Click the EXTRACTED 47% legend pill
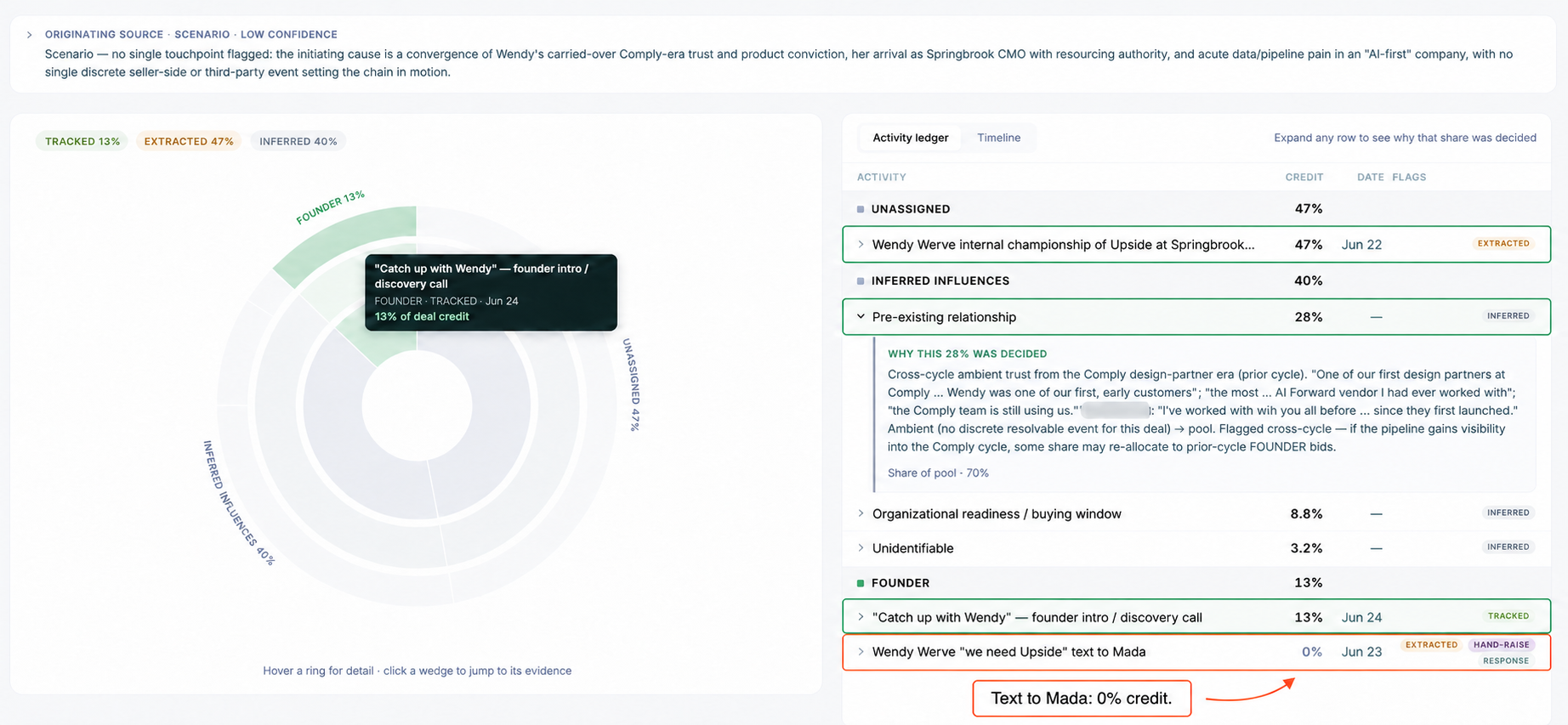 [x=189, y=141]
